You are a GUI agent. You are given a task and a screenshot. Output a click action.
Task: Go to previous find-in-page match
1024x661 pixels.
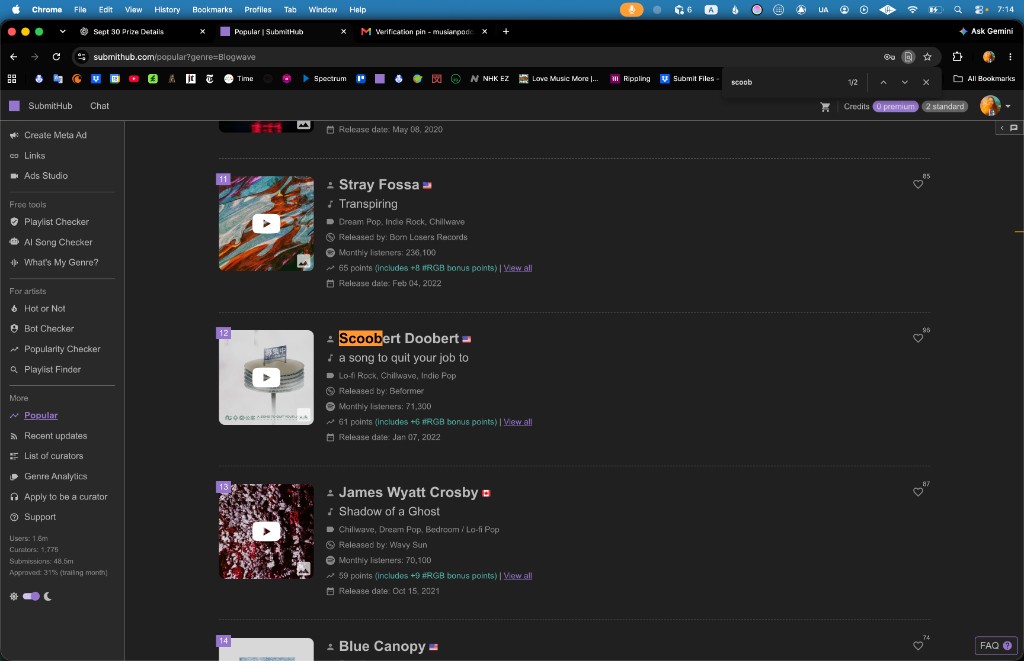pyautogui.click(x=883, y=82)
